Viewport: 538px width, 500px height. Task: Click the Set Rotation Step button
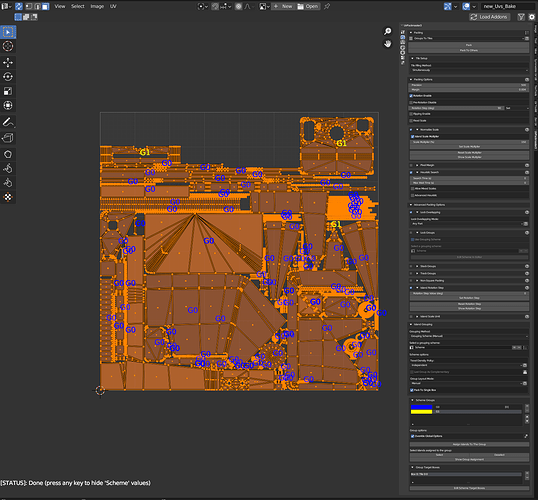click(x=469, y=298)
